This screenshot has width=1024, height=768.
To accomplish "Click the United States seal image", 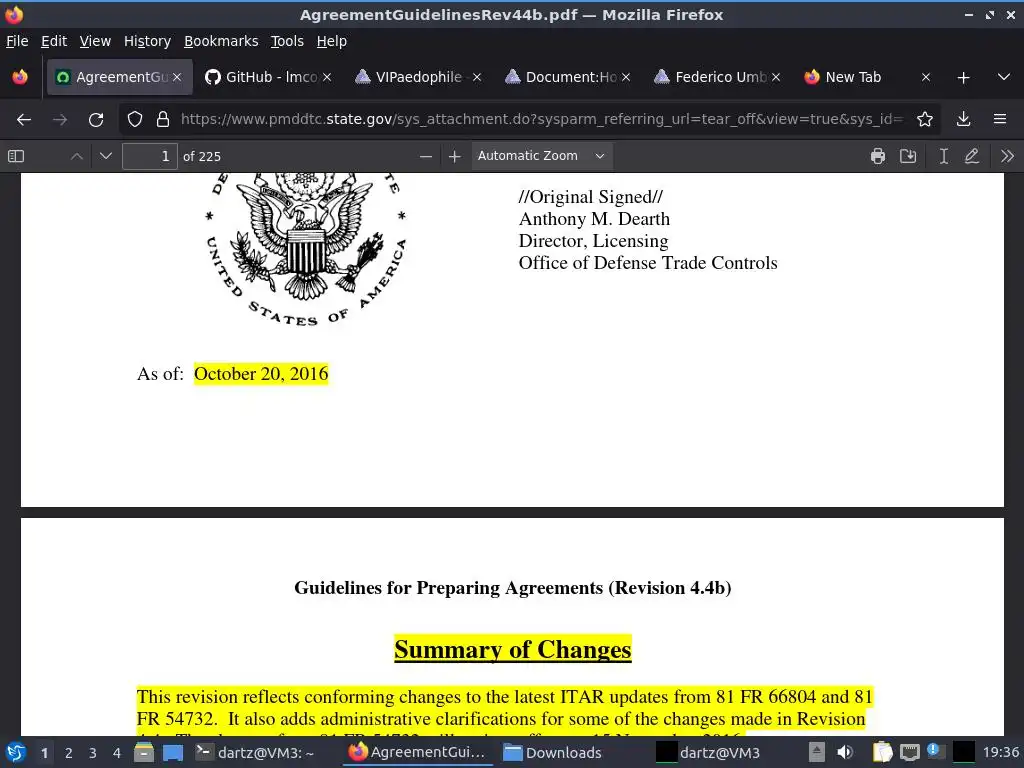I will click(306, 251).
